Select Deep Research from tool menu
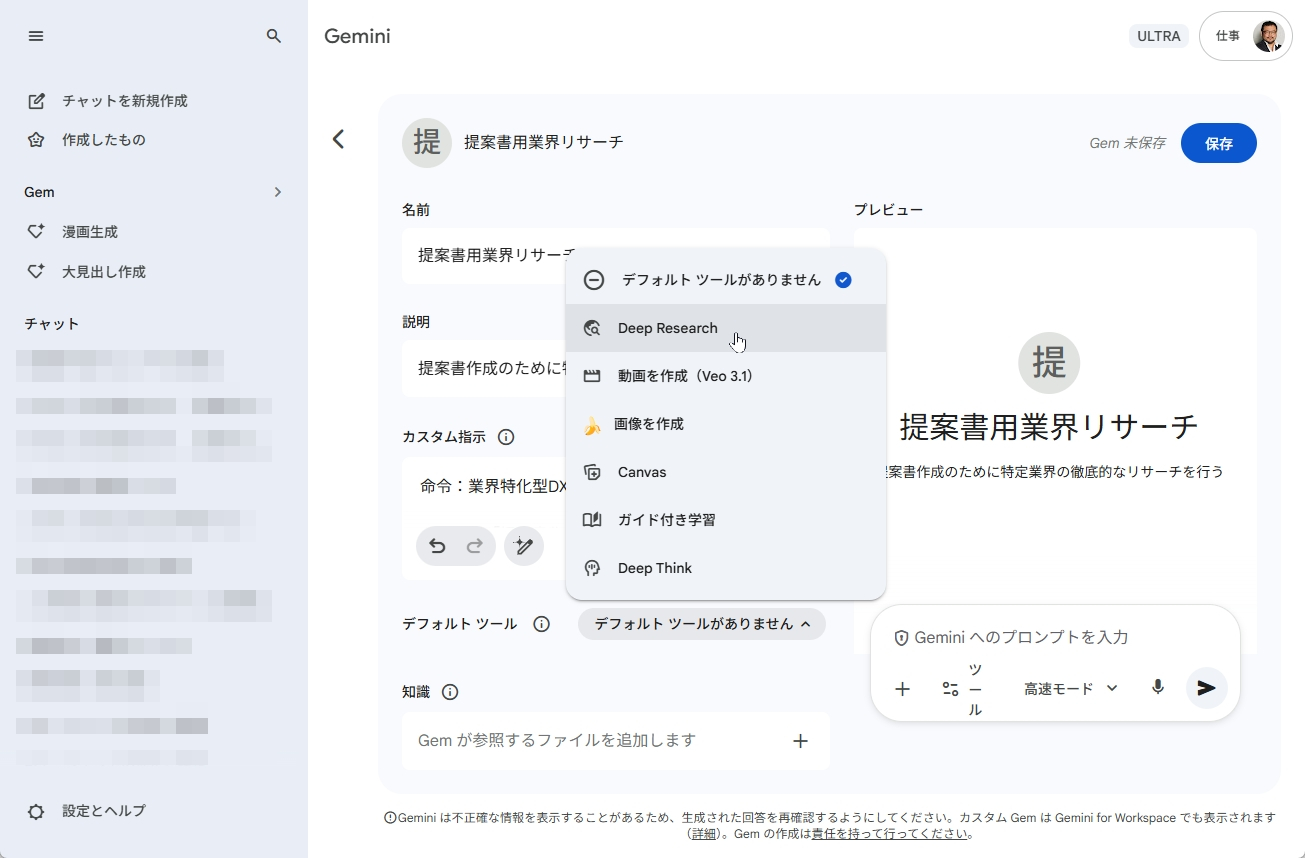This screenshot has height=858, width=1305. (726, 328)
